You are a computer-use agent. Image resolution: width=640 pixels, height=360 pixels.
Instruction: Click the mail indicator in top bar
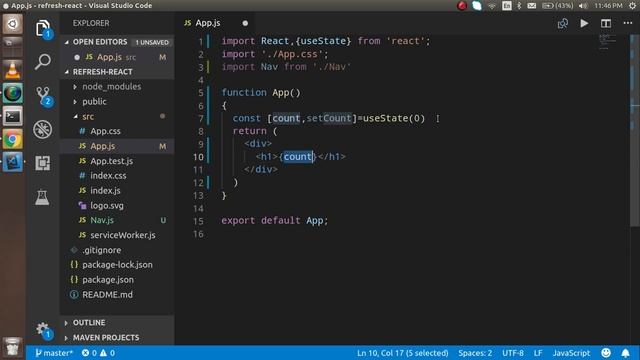click(531, 6)
